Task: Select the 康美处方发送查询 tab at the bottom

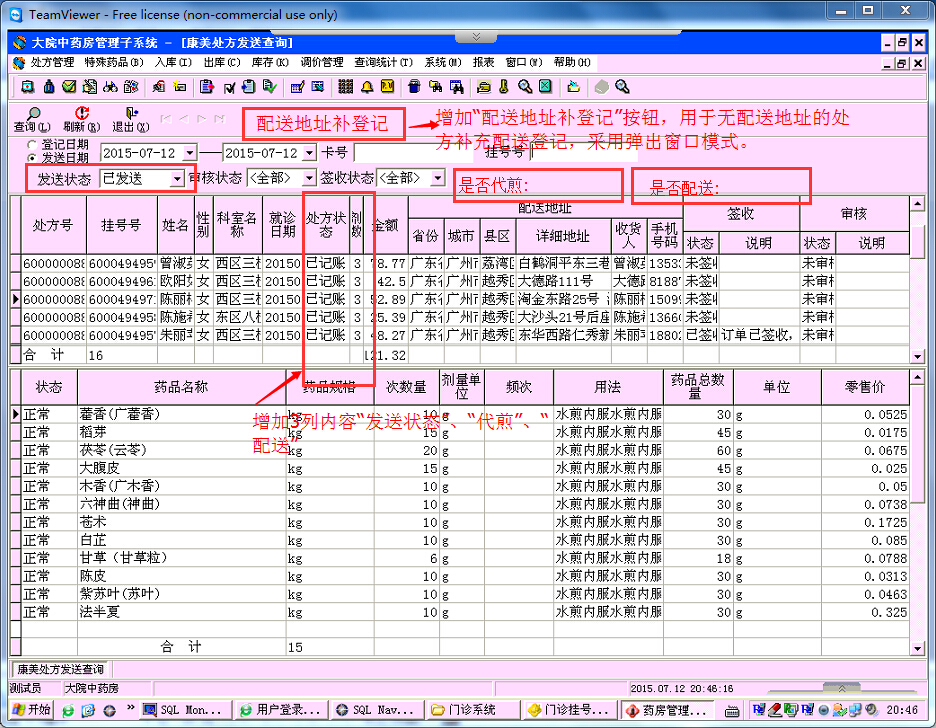Action: pos(60,669)
